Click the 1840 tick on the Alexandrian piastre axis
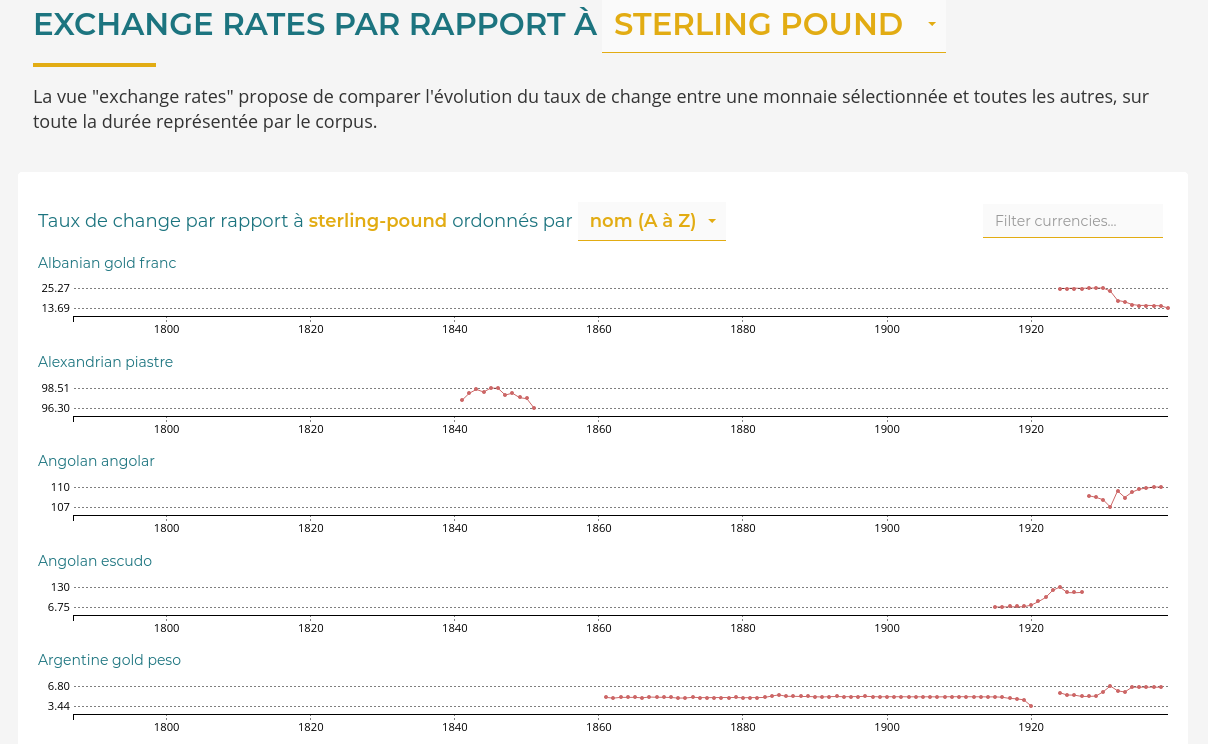The height and width of the screenshot is (744, 1208). [455, 429]
